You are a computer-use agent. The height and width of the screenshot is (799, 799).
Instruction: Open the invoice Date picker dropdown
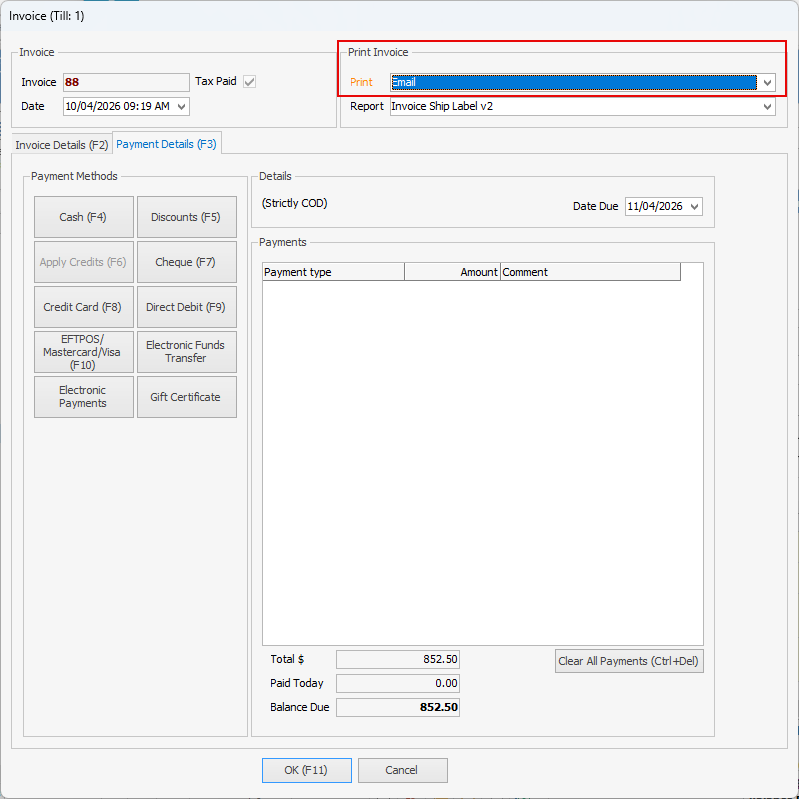[180, 106]
